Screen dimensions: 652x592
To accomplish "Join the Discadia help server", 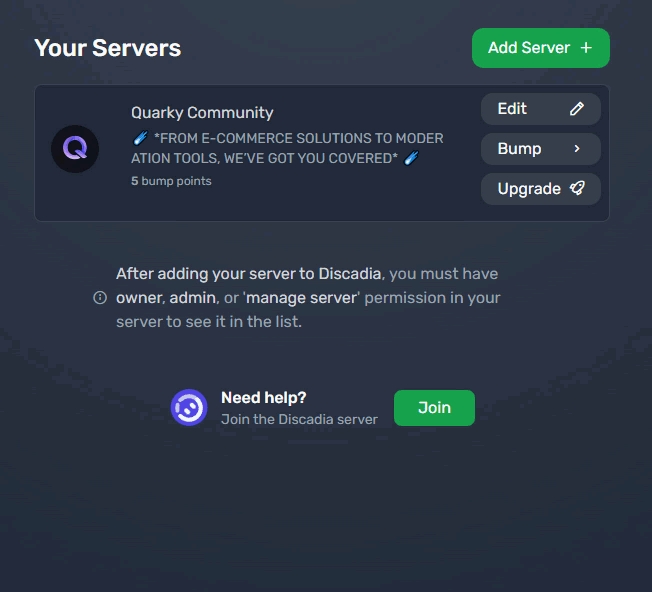I will click(x=434, y=408).
